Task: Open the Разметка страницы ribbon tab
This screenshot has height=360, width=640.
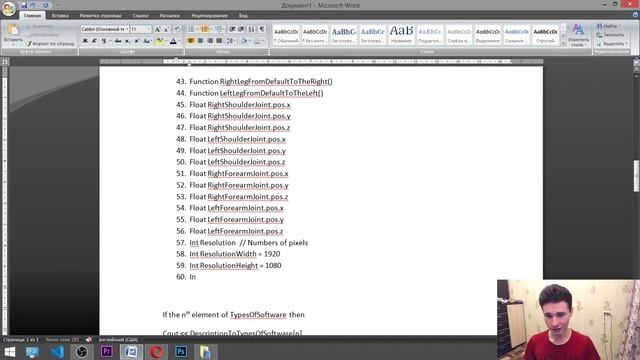Action: (x=100, y=16)
